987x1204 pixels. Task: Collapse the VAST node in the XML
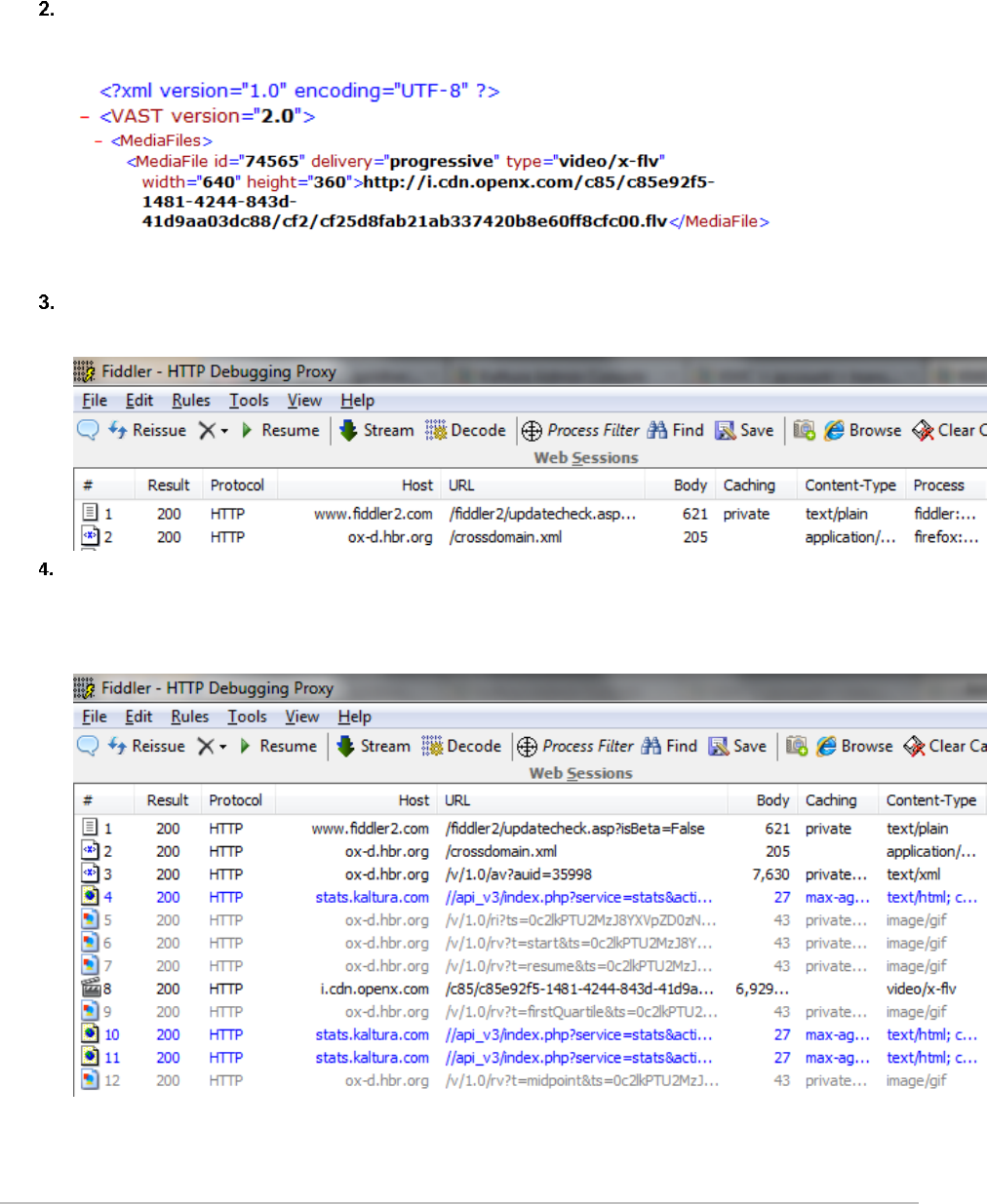point(85,117)
